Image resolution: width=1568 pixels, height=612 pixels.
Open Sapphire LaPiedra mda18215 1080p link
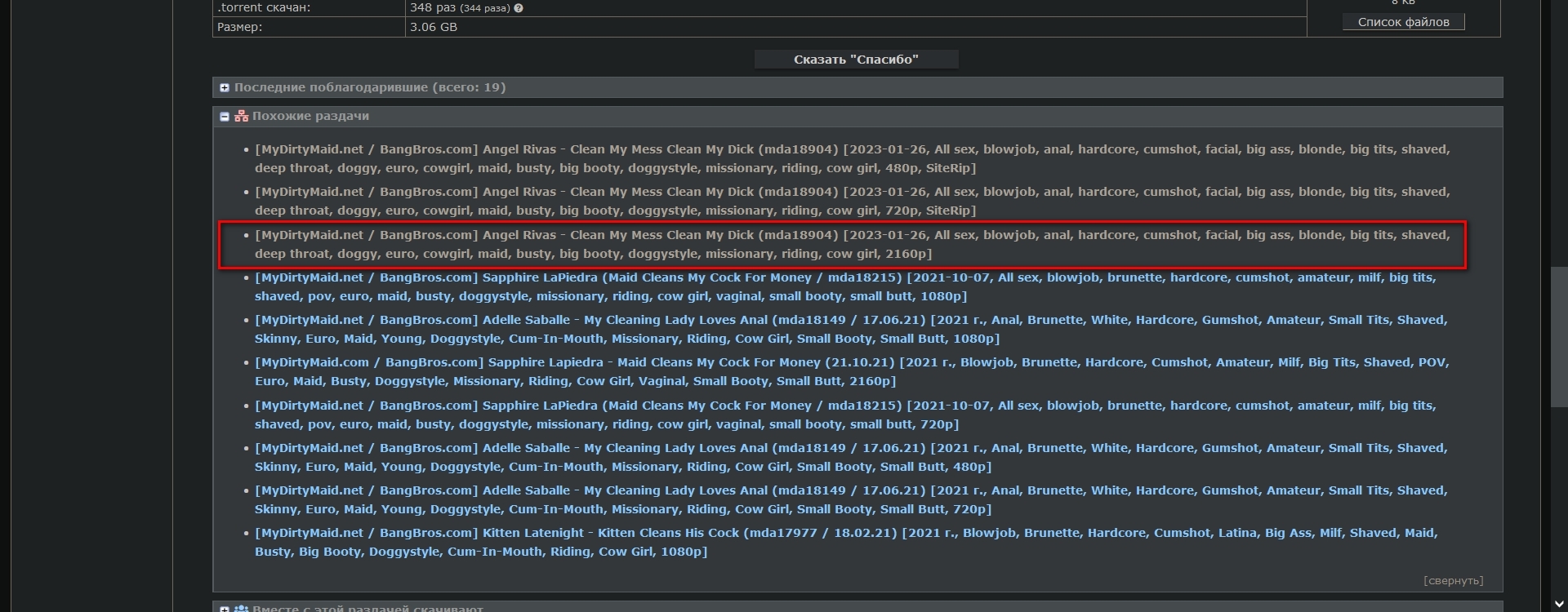845,286
